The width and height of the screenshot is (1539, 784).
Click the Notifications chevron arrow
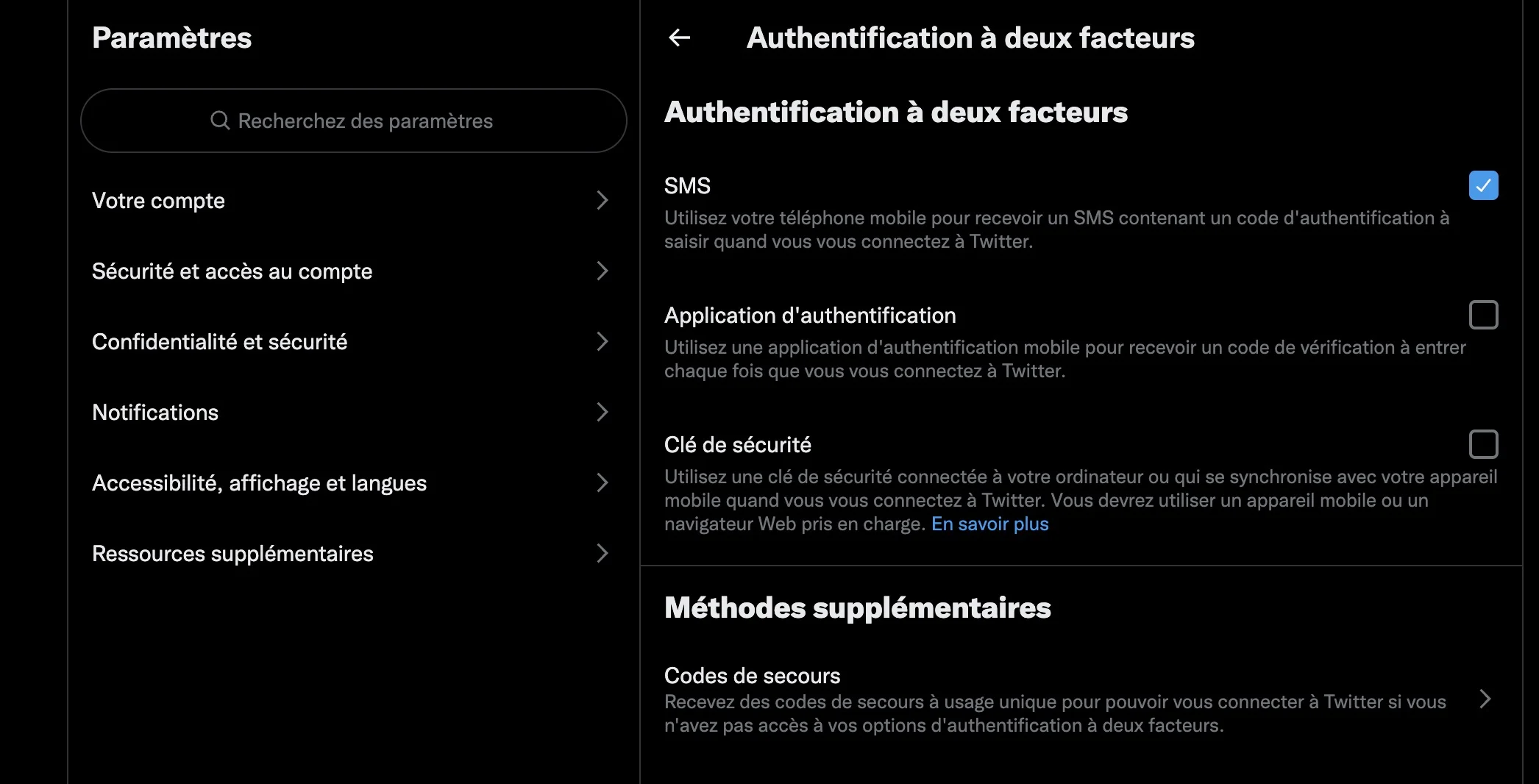point(602,412)
